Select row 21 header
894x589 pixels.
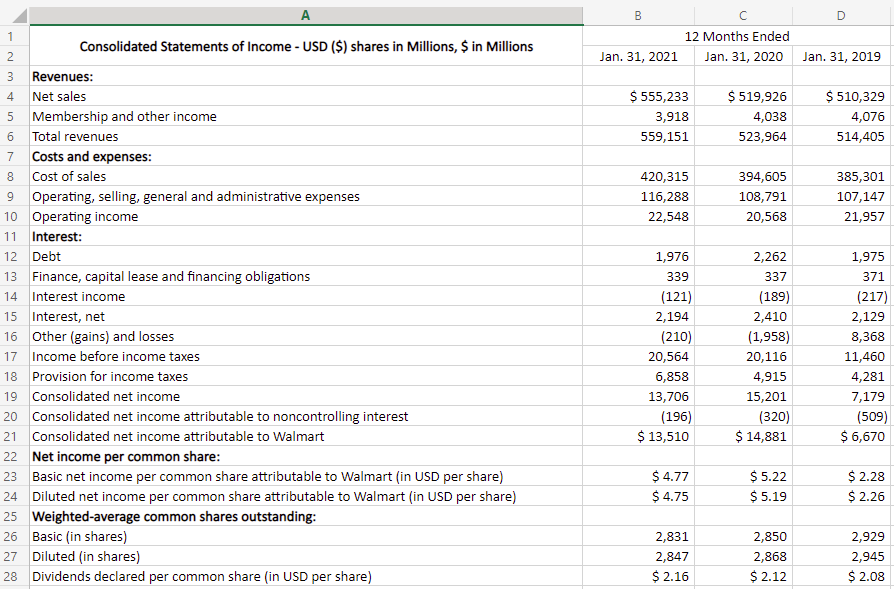click(13, 436)
